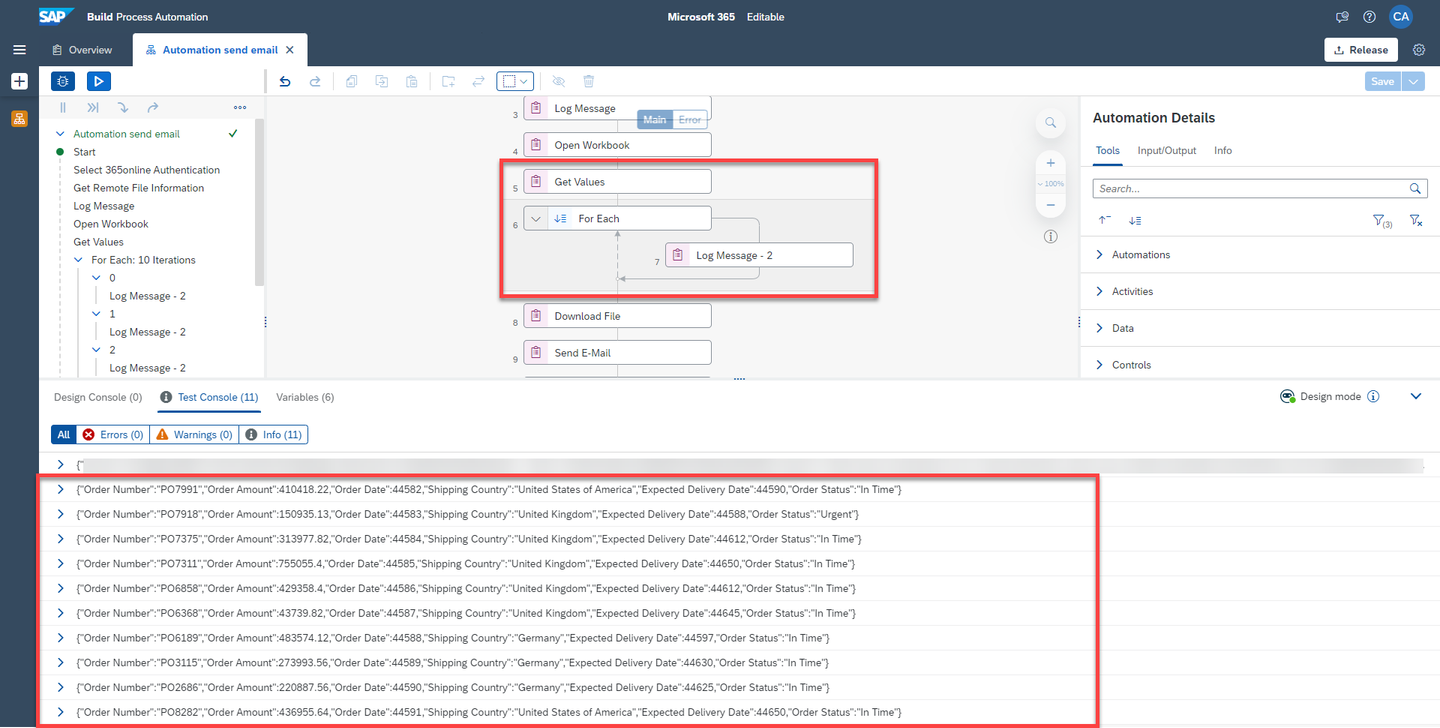Image resolution: width=1440 pixels, height=728 pixels.
Task: Open the CA user avatar menu
Action: (x=1401, y=17)
